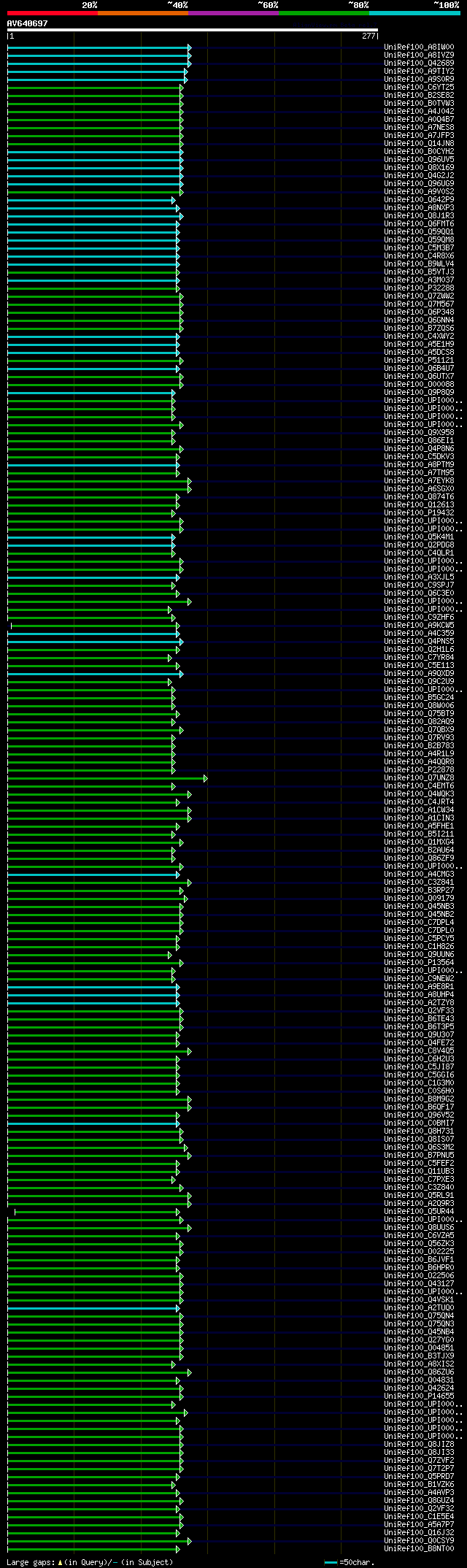Image resolution: width=467 pixels, height=1568 pixels.
Task: Select hit label UniRef100_A4CMG3
Action: pyautogui.click(x=419, y=875)
